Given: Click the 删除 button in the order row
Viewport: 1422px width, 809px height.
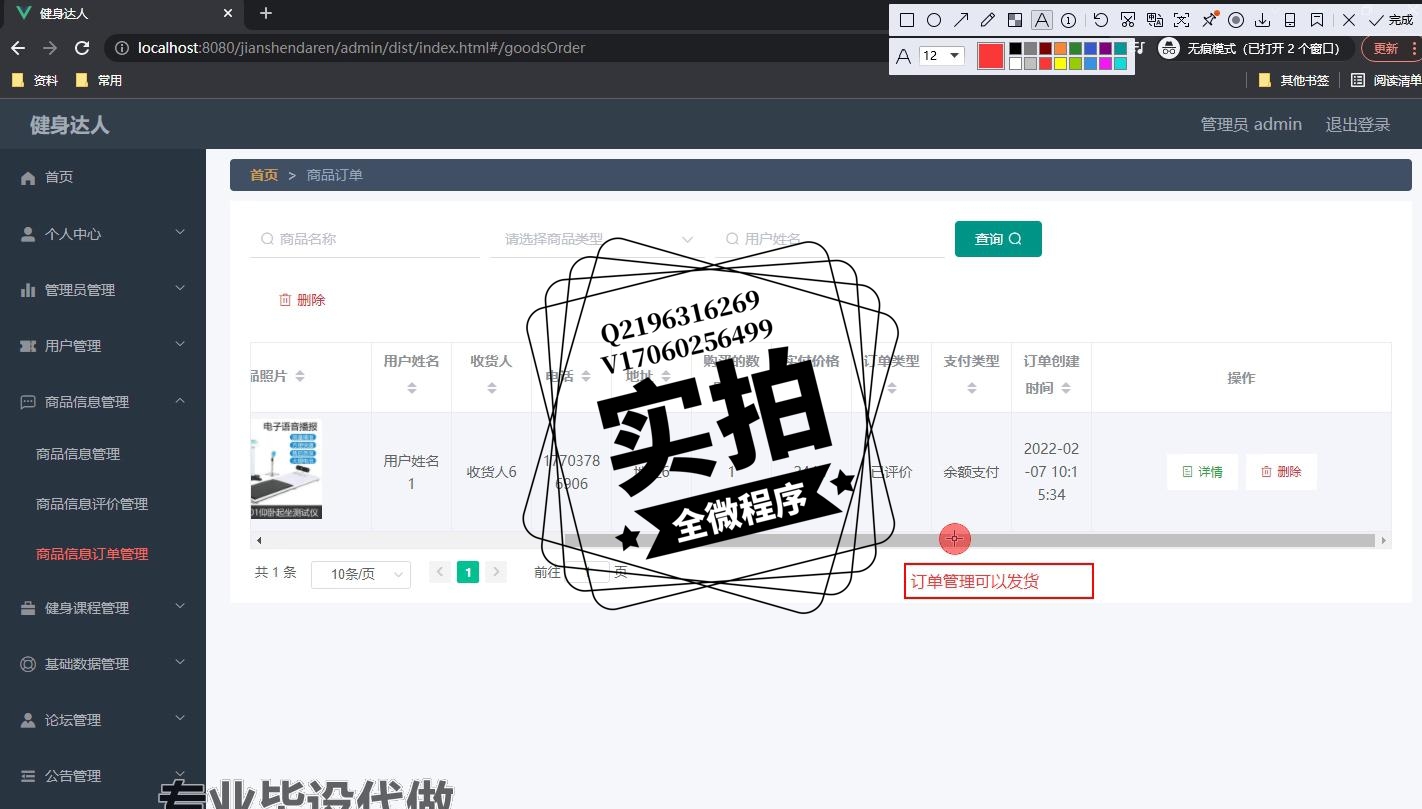Looking at the screenshot, I should (1281, 472).
